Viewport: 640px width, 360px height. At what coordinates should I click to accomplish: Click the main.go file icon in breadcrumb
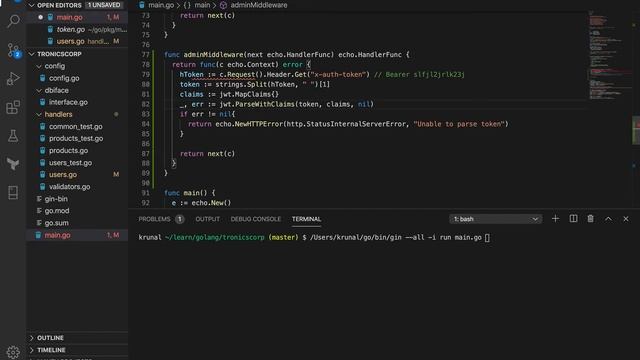pyautogui.click(x=142, y=5)
